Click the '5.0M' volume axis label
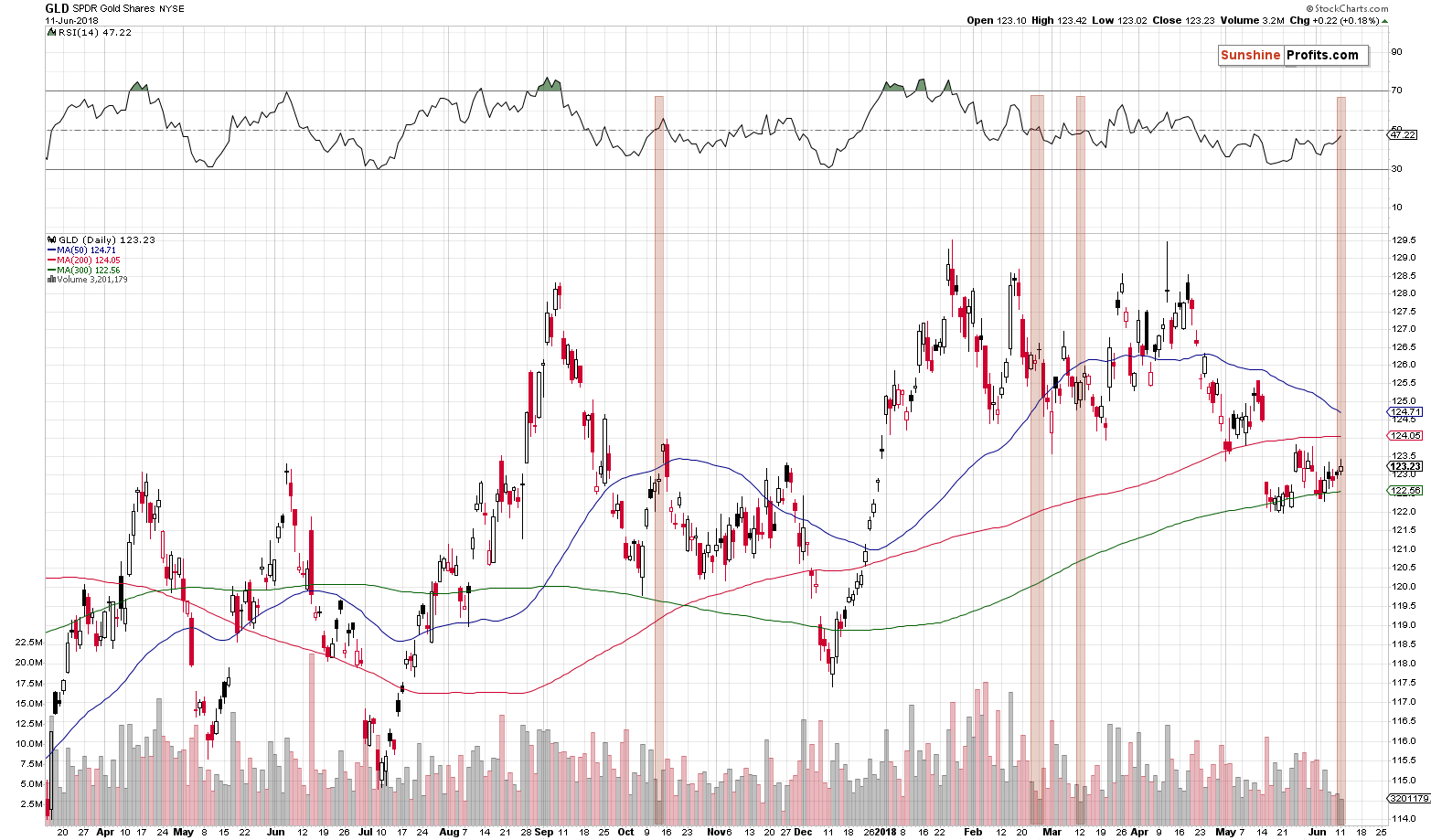 click(31, 784)
